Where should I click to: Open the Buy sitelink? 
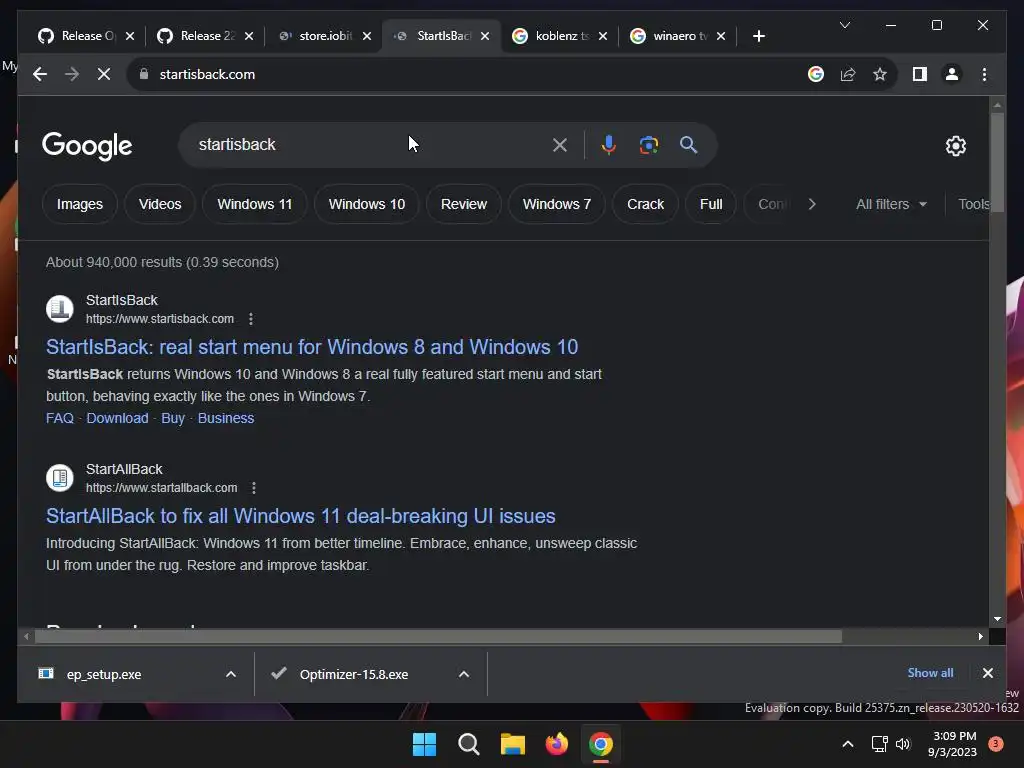pos(173,418)
